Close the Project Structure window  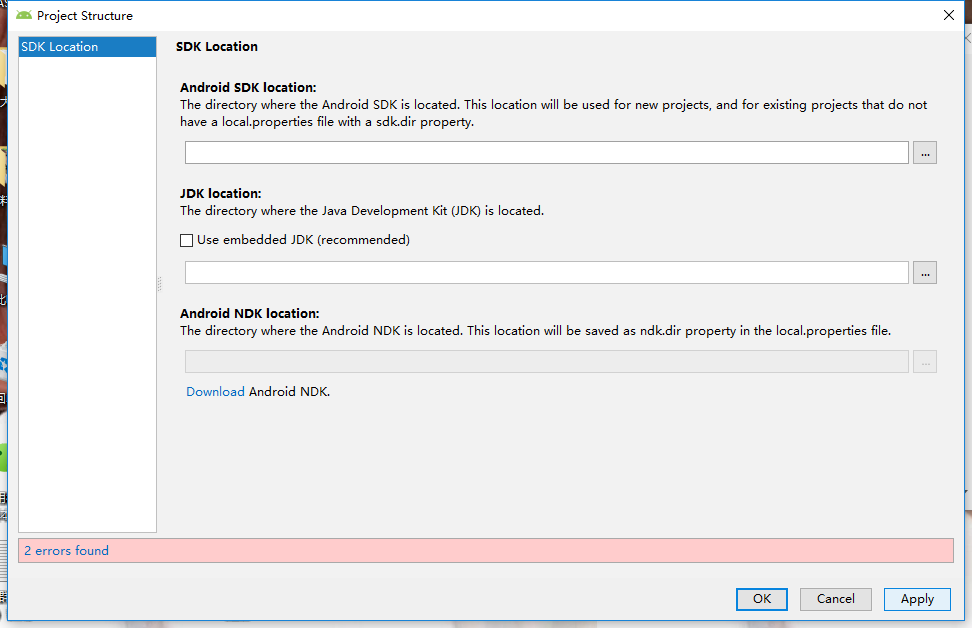click(x=948, y=15)
